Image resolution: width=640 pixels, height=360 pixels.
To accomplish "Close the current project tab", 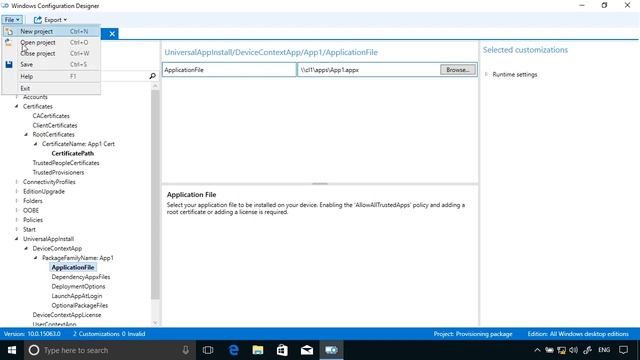I will pyautogui.click(x=112, y=33).
